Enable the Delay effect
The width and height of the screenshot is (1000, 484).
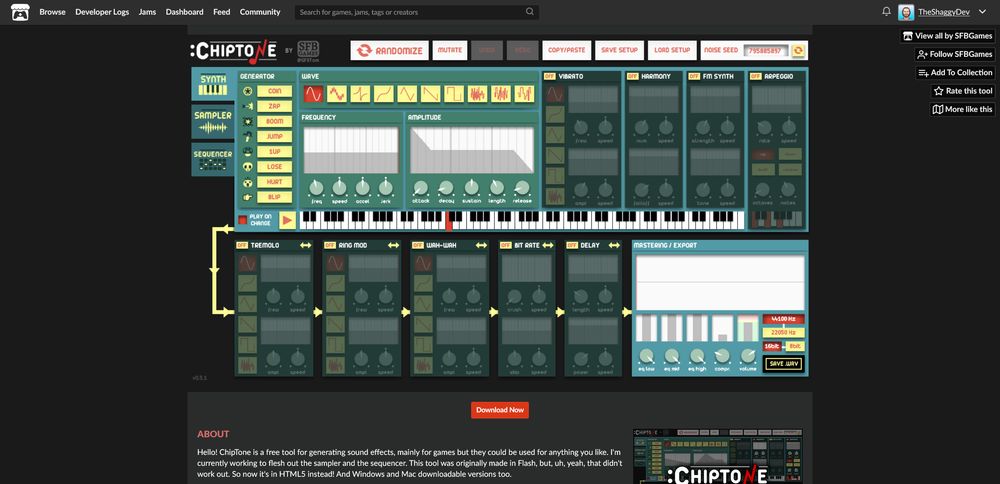pyautogui.click(x=572, y=245)
